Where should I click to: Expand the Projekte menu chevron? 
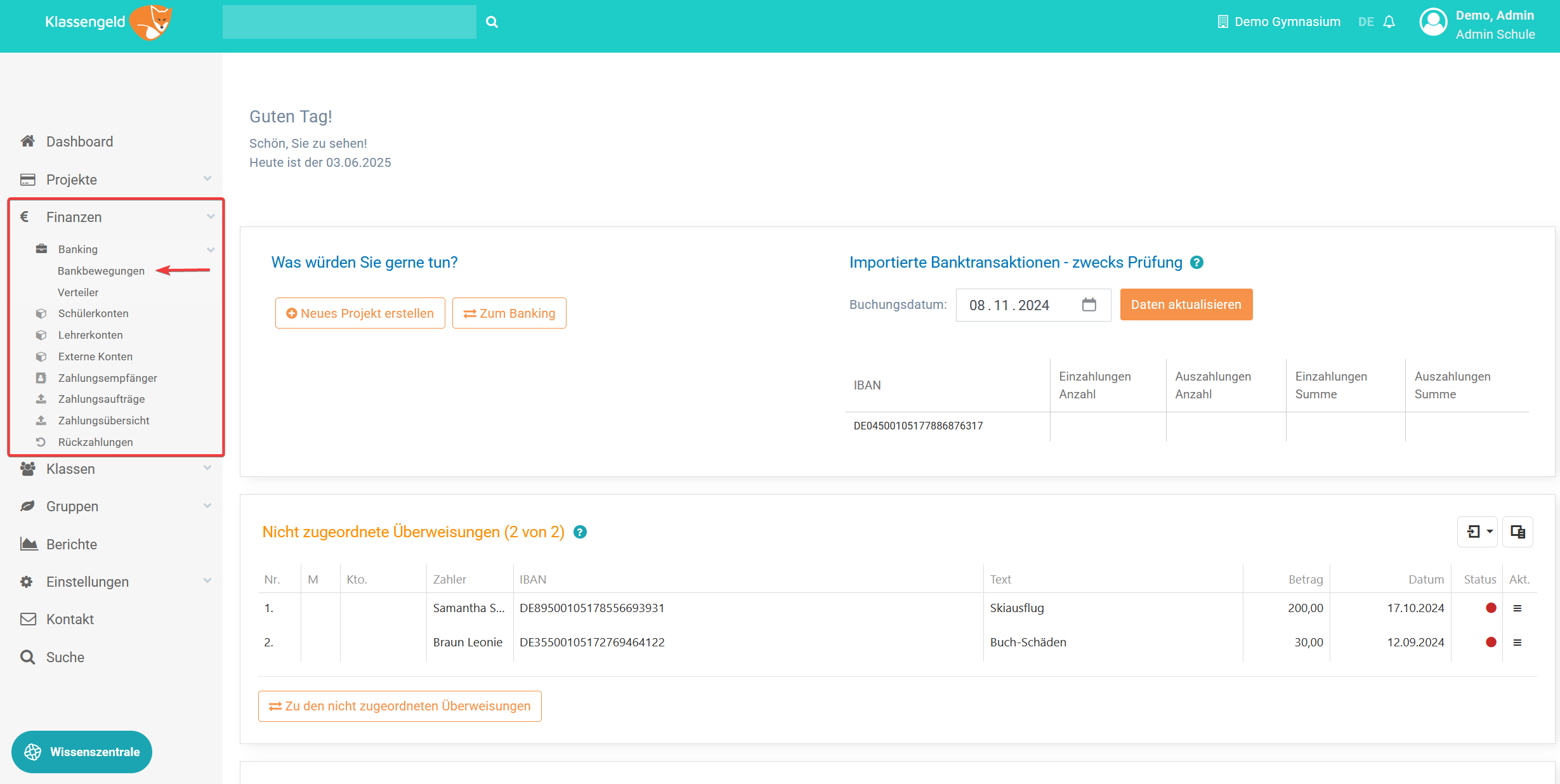coord(207,179)
